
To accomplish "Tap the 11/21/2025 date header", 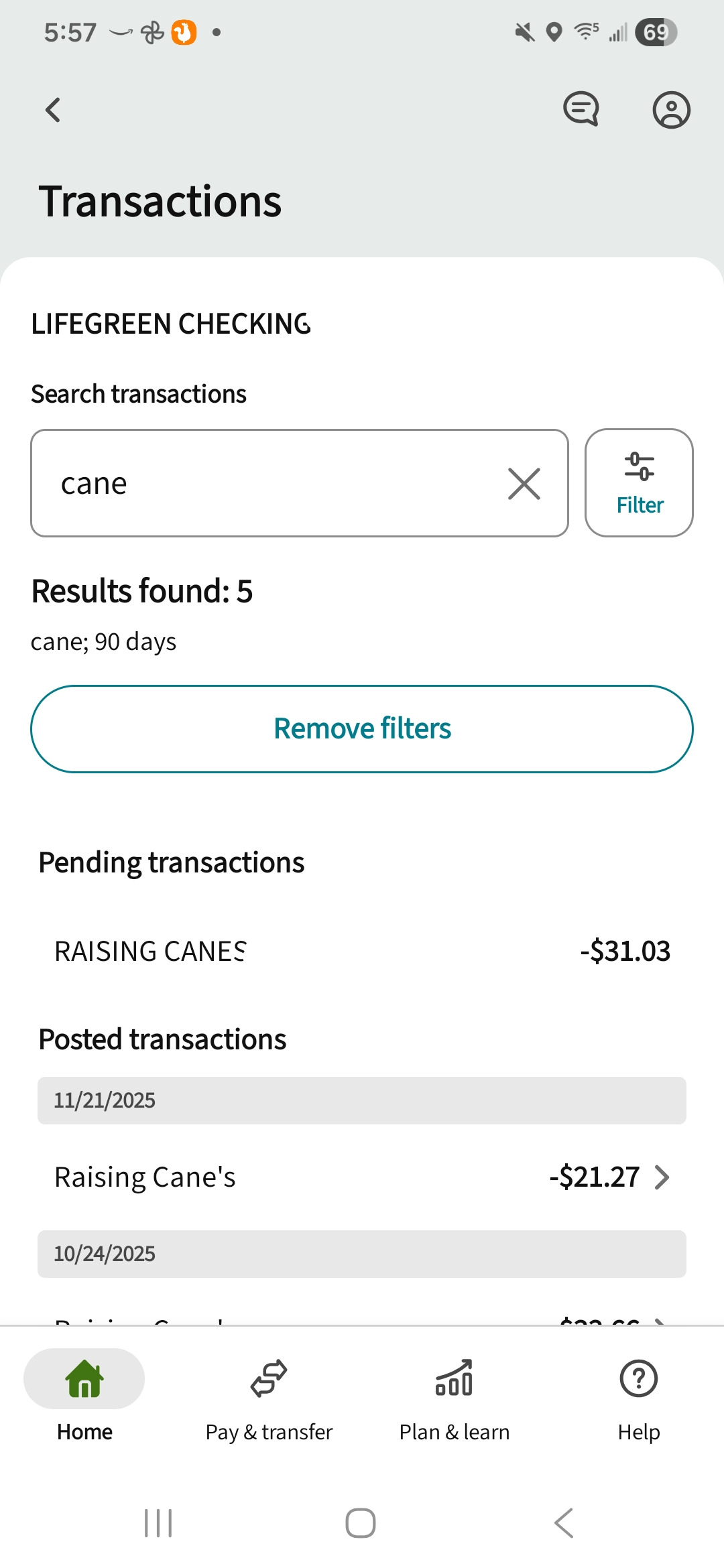I will pos(362,1100).
